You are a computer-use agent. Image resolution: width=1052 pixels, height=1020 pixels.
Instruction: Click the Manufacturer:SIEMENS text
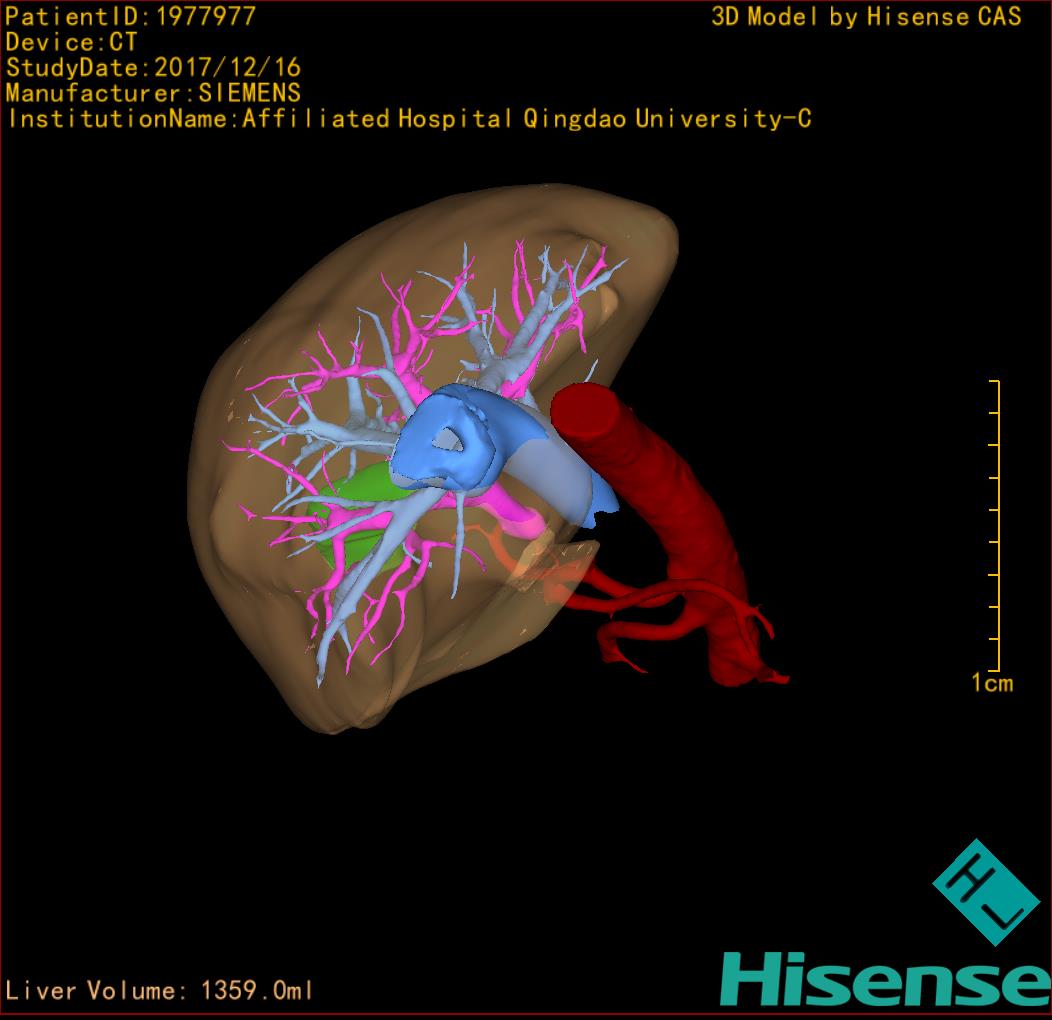pyautogui.click(x=153, y=93)
